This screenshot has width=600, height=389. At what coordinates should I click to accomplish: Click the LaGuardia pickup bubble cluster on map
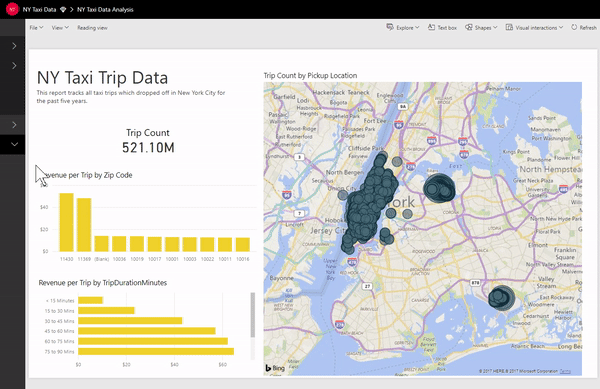(x=439, y=188)
